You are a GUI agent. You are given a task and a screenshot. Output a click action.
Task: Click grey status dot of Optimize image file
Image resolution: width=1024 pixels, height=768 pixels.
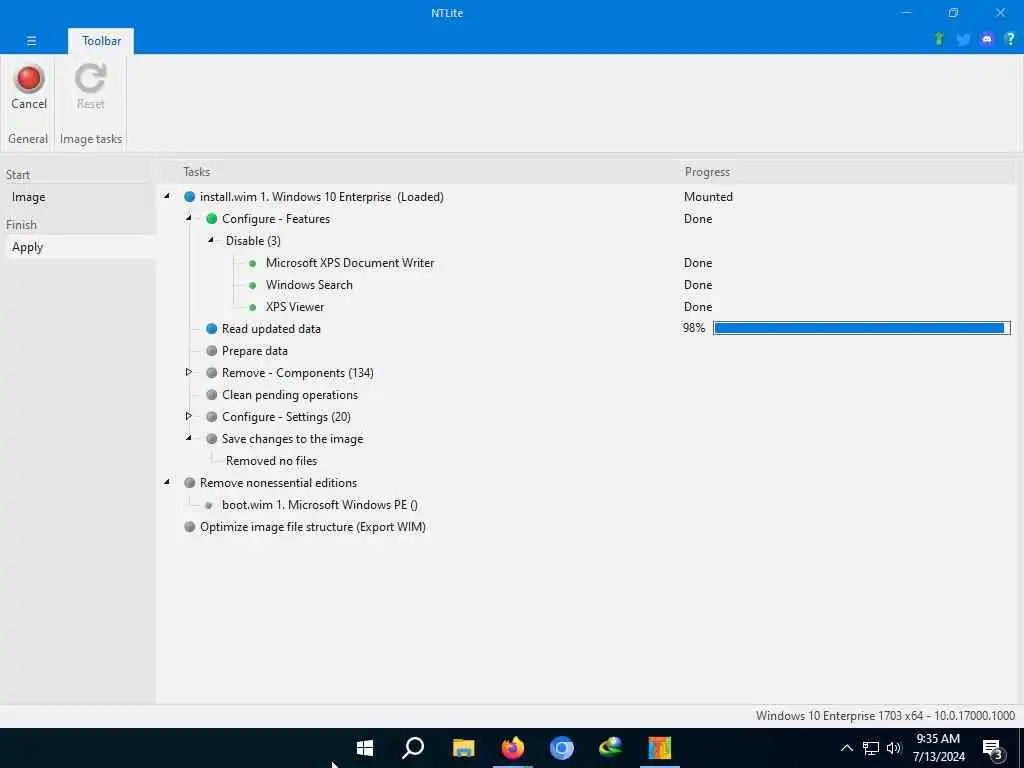(189, 526)
